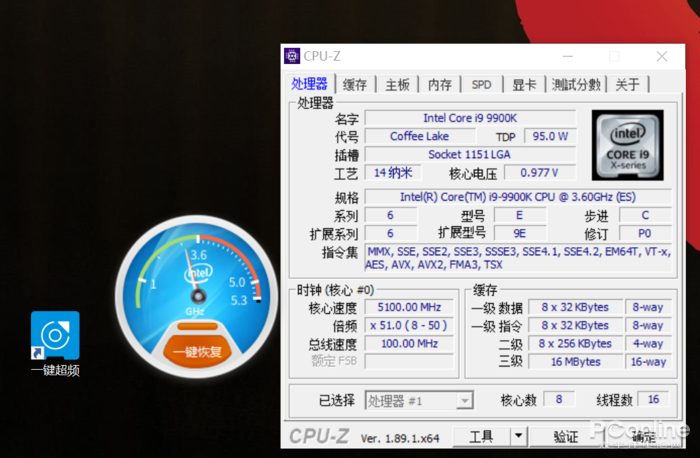The height and width of the screenshot is (458, 700).
Task: Click the Ver. 1.89.1.x64 version text
Action: pyautogui.click(x=400, y=439)
